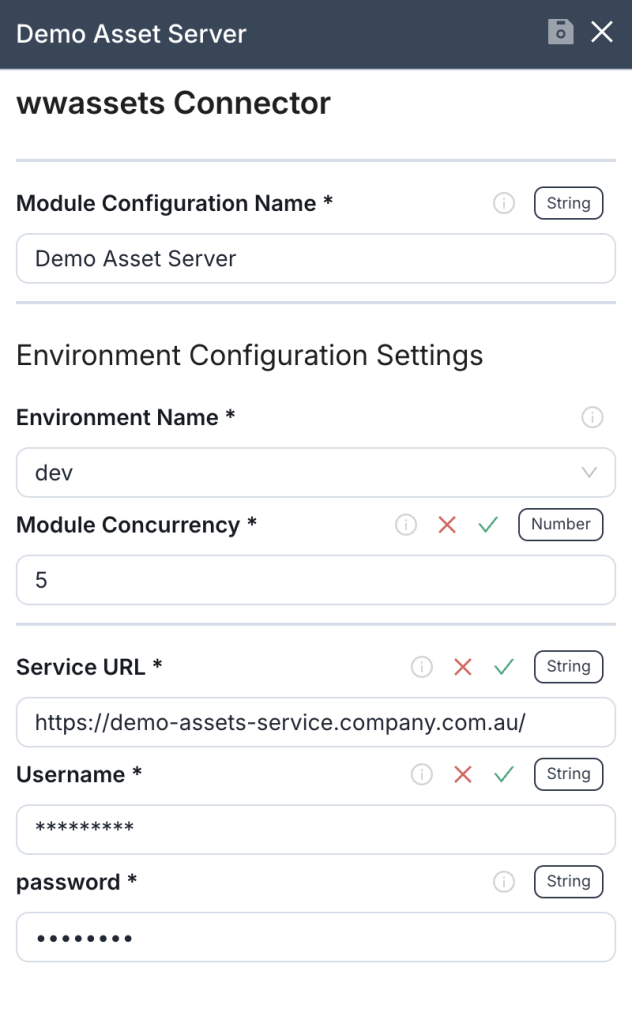Open the Environment Name dropdown showing dev
The image size is (632, 1024).
click(316, 472)
